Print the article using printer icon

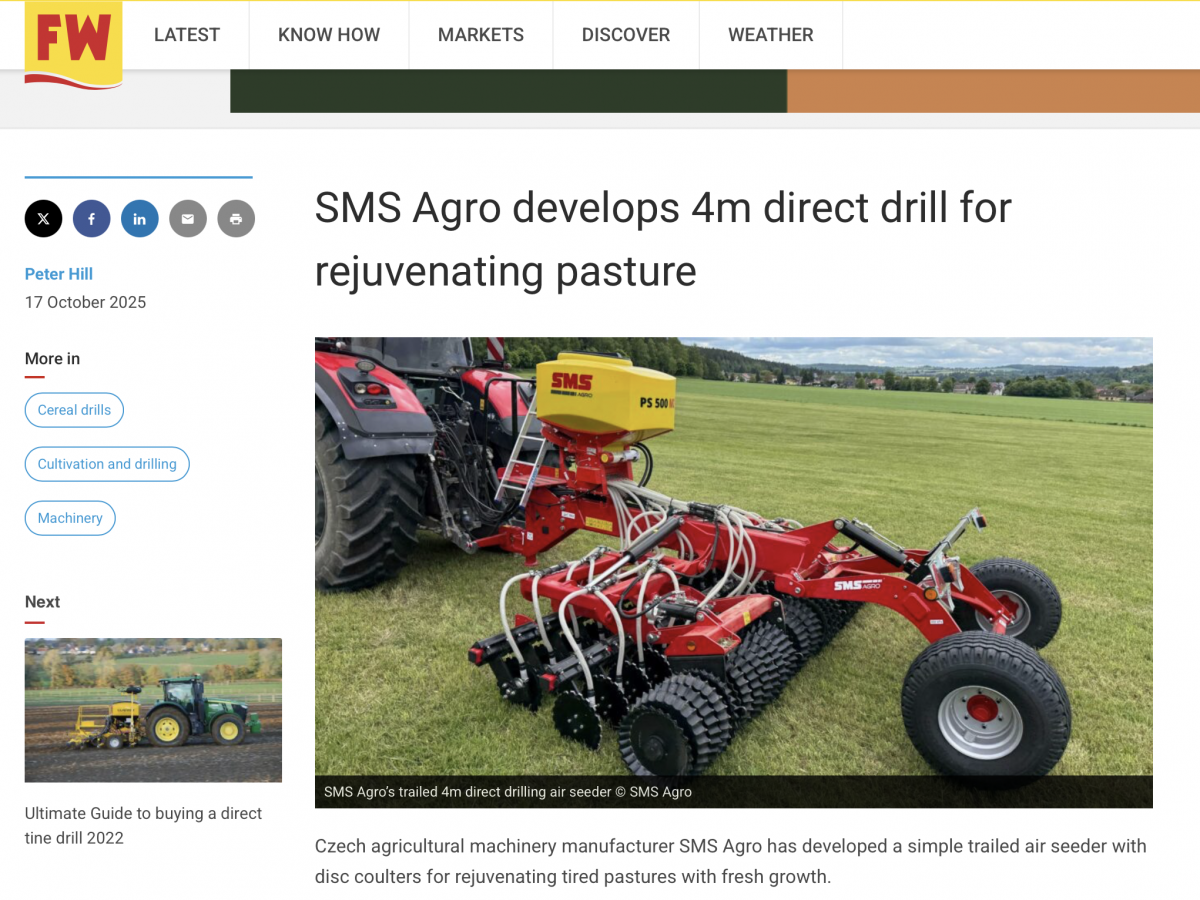(236, 219)
